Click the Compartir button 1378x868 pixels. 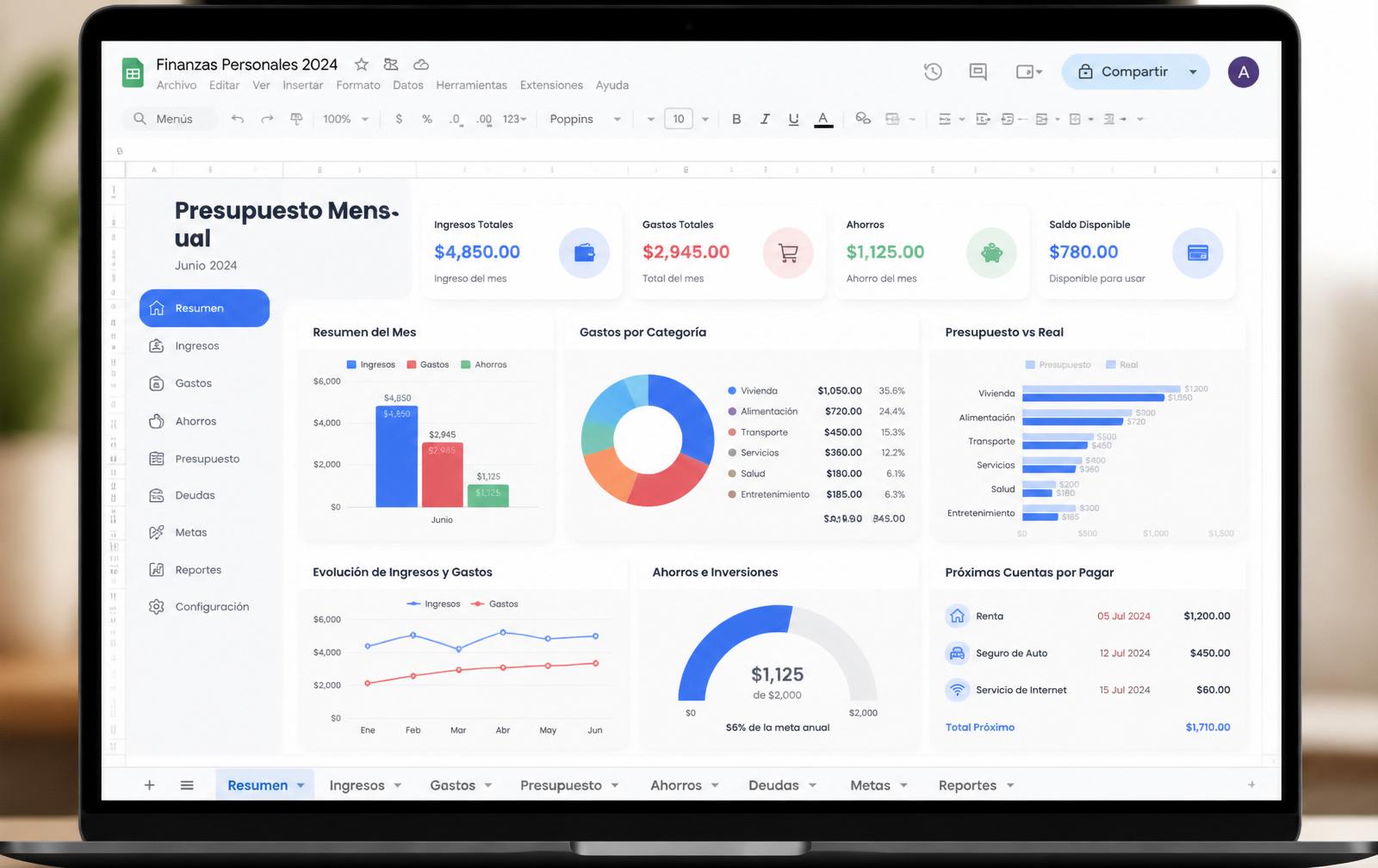(1123, 71)
